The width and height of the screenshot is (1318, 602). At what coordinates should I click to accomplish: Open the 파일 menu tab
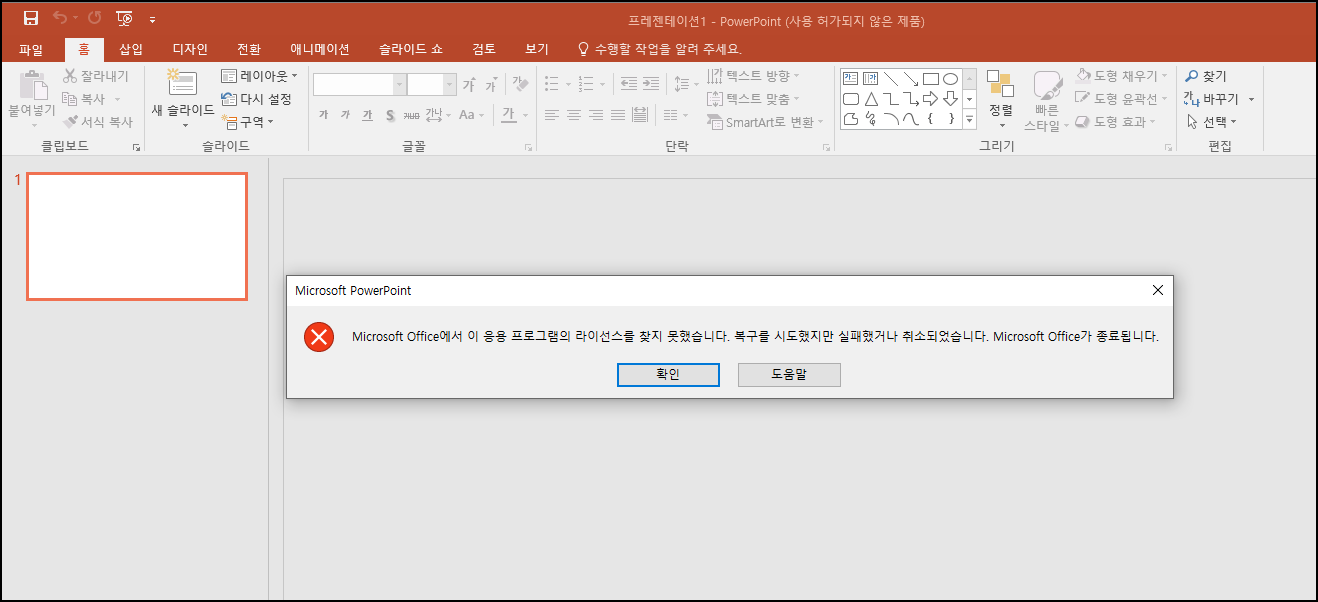coord(31,49)
